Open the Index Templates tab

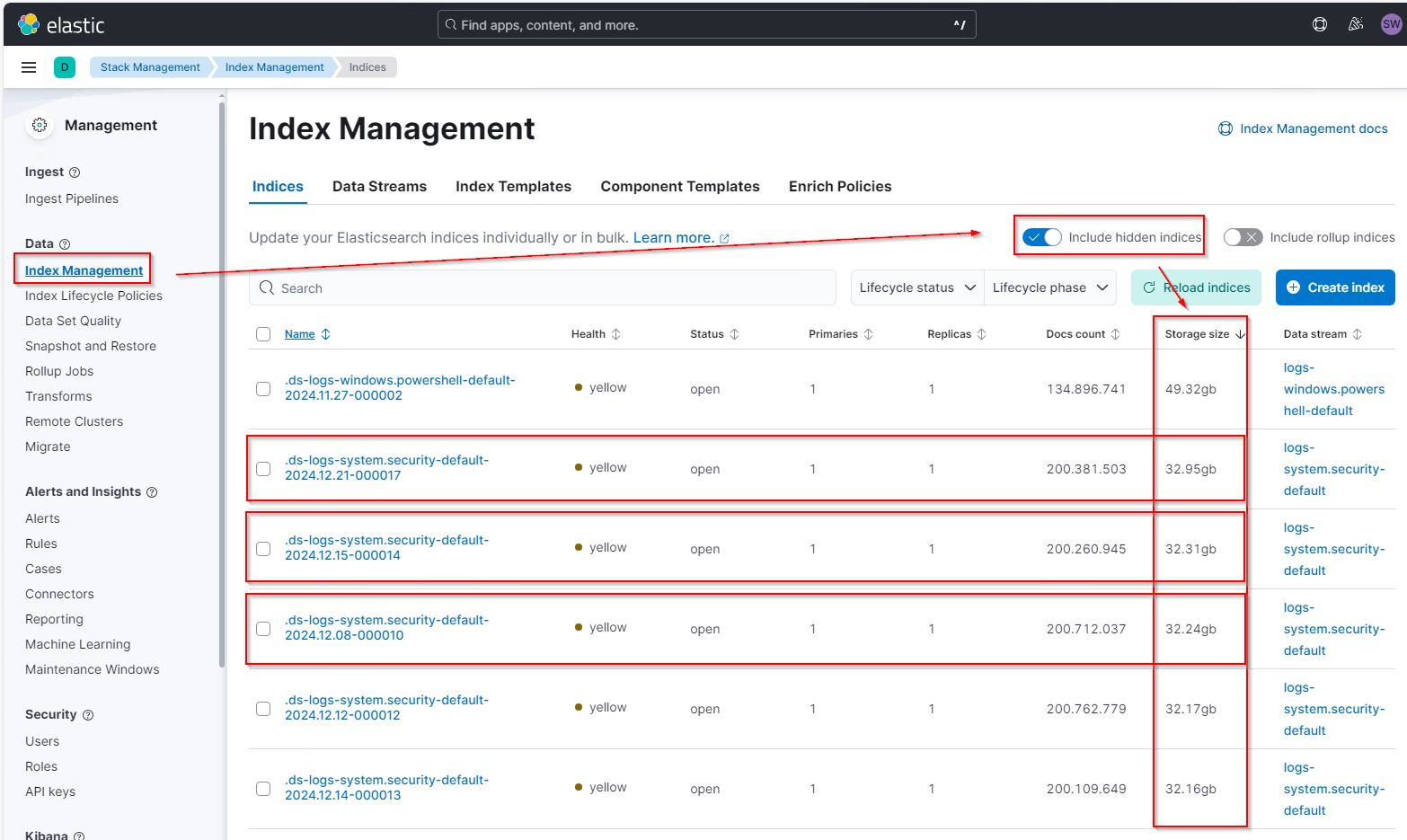[x=513, y=187]
